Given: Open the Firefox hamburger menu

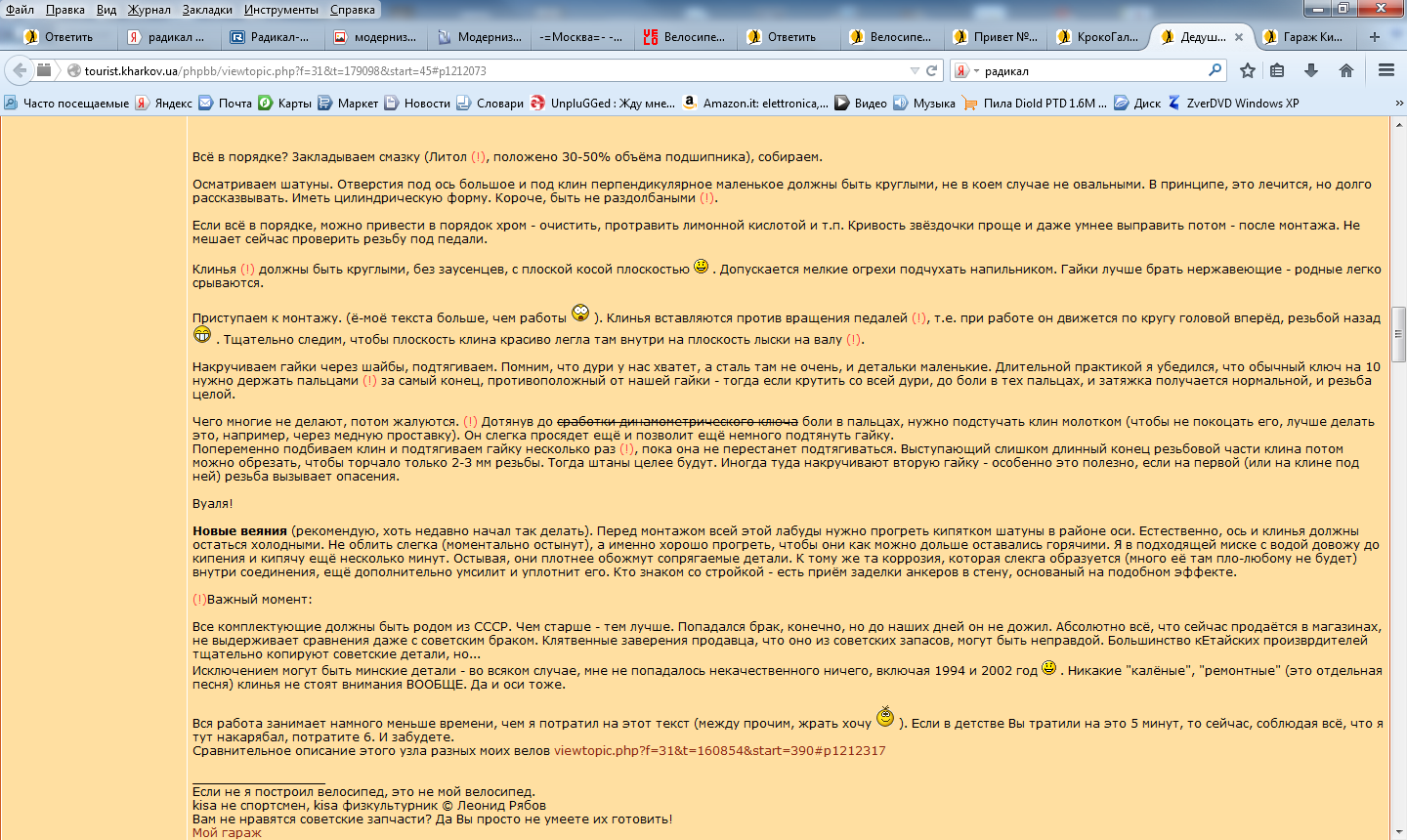Looking at the screenshot, I should pyautogui.click(x=1386, y=70).
